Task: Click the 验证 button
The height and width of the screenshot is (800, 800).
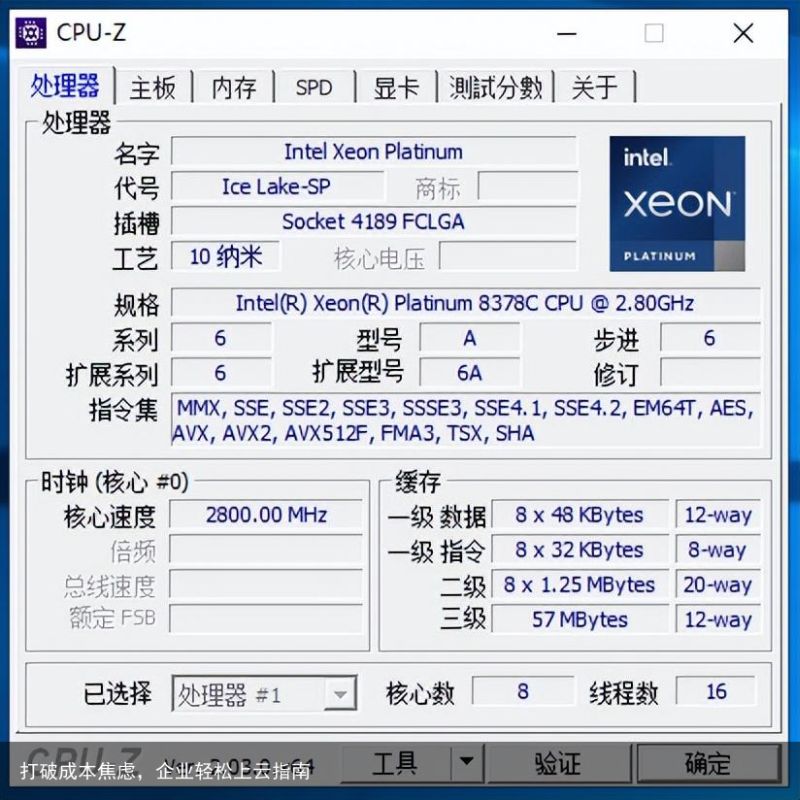Action: [559, 763]
